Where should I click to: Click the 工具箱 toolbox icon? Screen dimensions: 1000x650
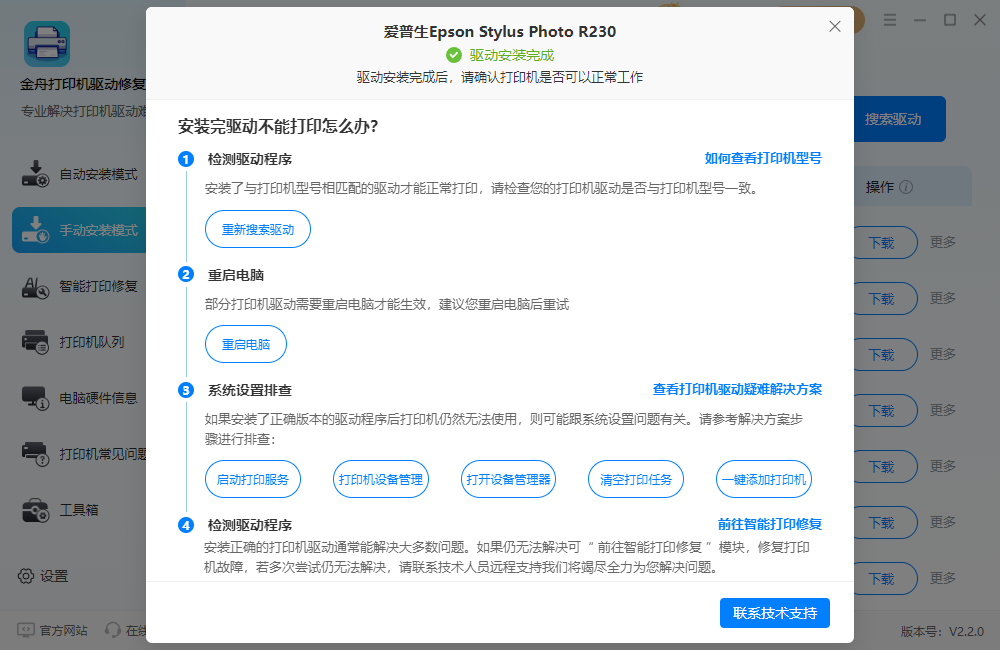(x=35, y=510)
